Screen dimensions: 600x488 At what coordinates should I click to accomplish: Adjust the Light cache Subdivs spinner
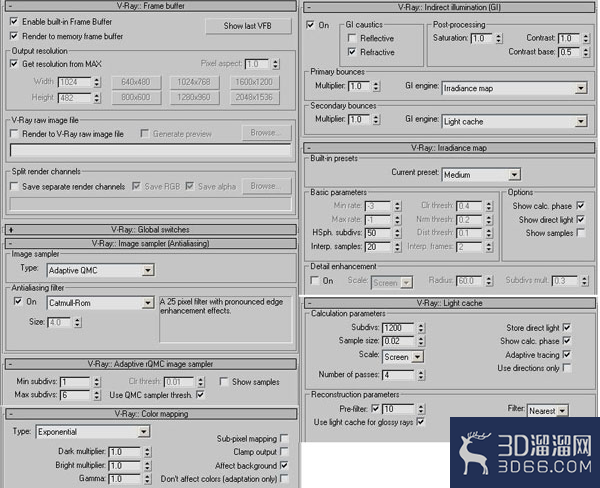click(421, 328)
